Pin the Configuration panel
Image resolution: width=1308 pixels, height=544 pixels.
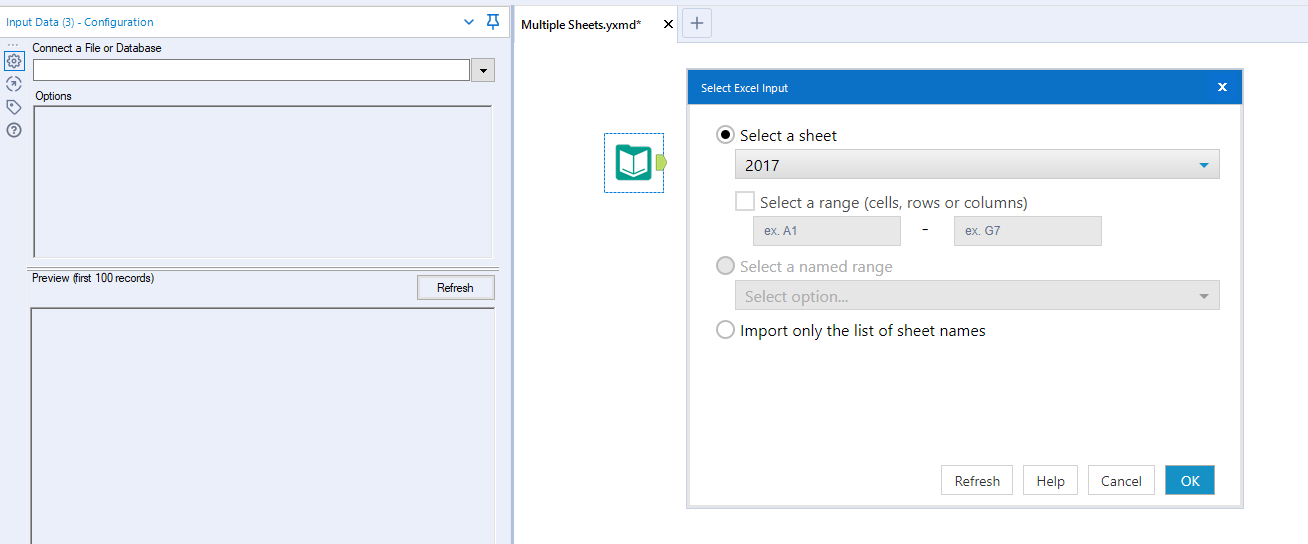coord(492,21)
